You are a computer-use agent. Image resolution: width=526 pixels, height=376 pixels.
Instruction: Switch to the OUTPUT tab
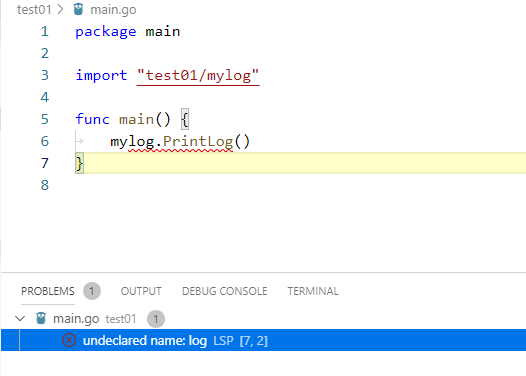[x=141, y=291]
